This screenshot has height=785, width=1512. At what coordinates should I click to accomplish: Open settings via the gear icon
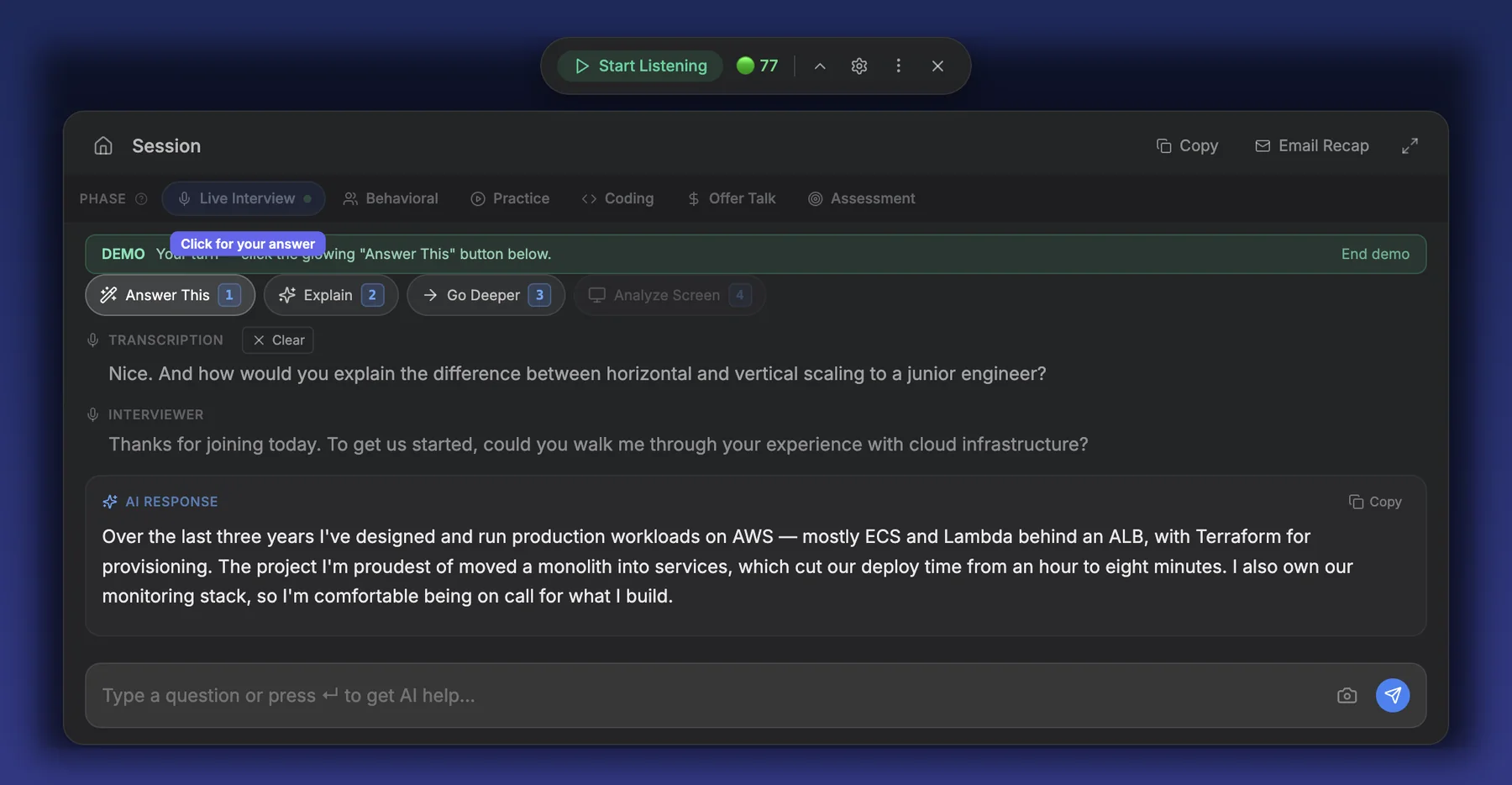(858, 66)
